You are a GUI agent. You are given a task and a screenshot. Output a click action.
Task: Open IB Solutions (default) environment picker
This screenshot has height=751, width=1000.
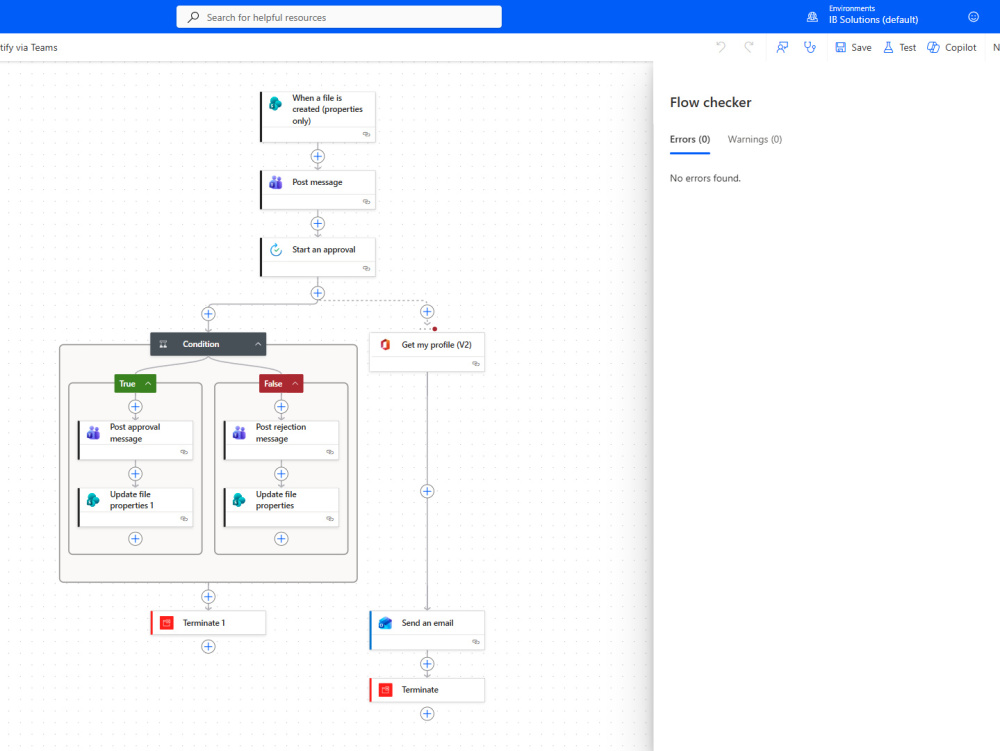(x=873, y=20)
